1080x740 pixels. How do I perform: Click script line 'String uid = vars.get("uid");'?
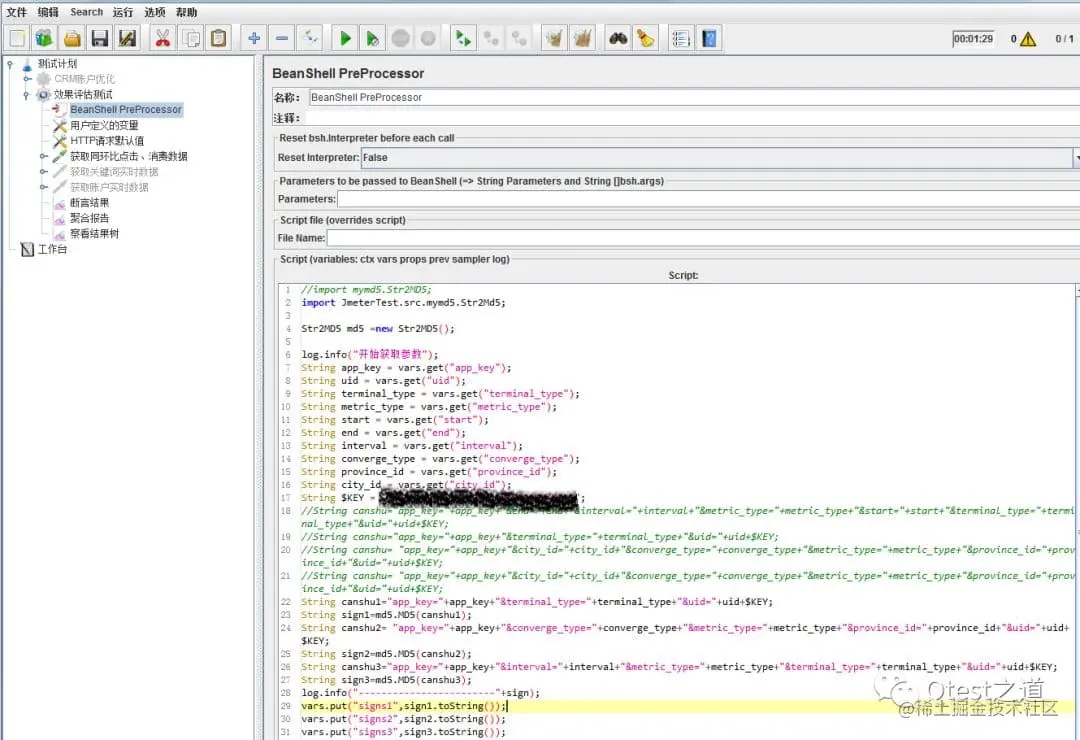(383, 380)
